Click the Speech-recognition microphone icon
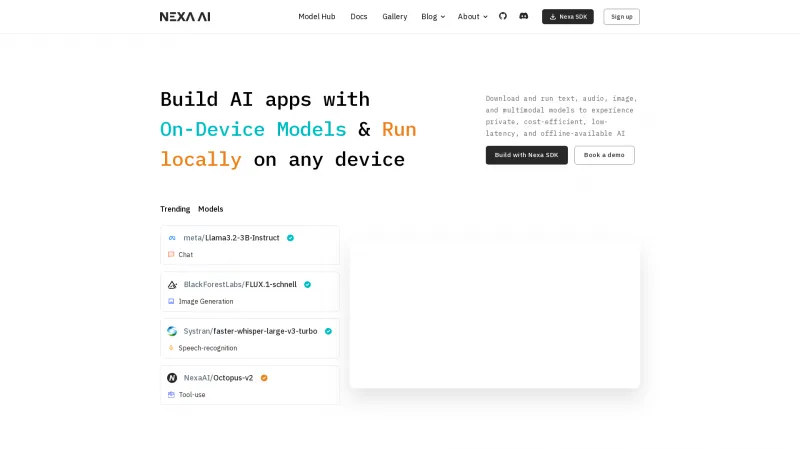Image resolution: width=800 pixels, height=450 pixels. 171,348
